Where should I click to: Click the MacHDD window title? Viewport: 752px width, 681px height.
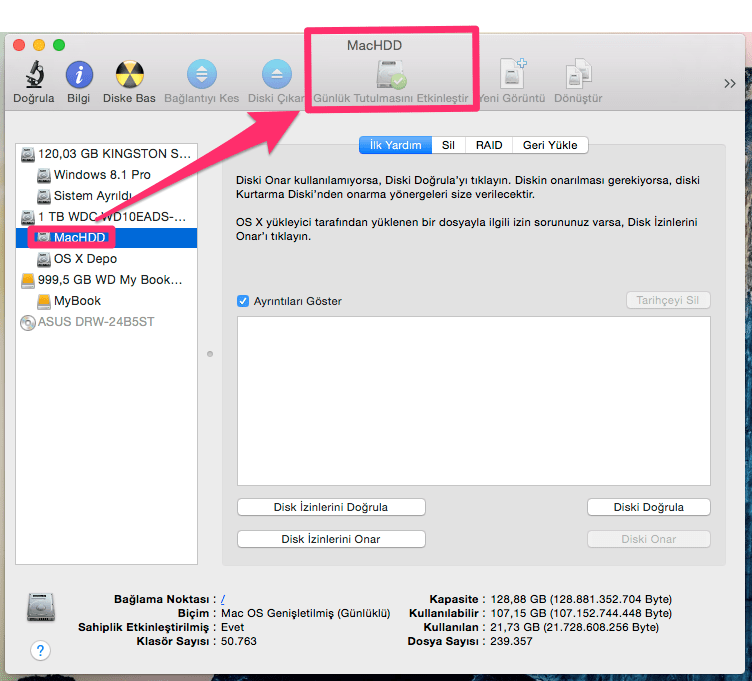tap(374, 45)
